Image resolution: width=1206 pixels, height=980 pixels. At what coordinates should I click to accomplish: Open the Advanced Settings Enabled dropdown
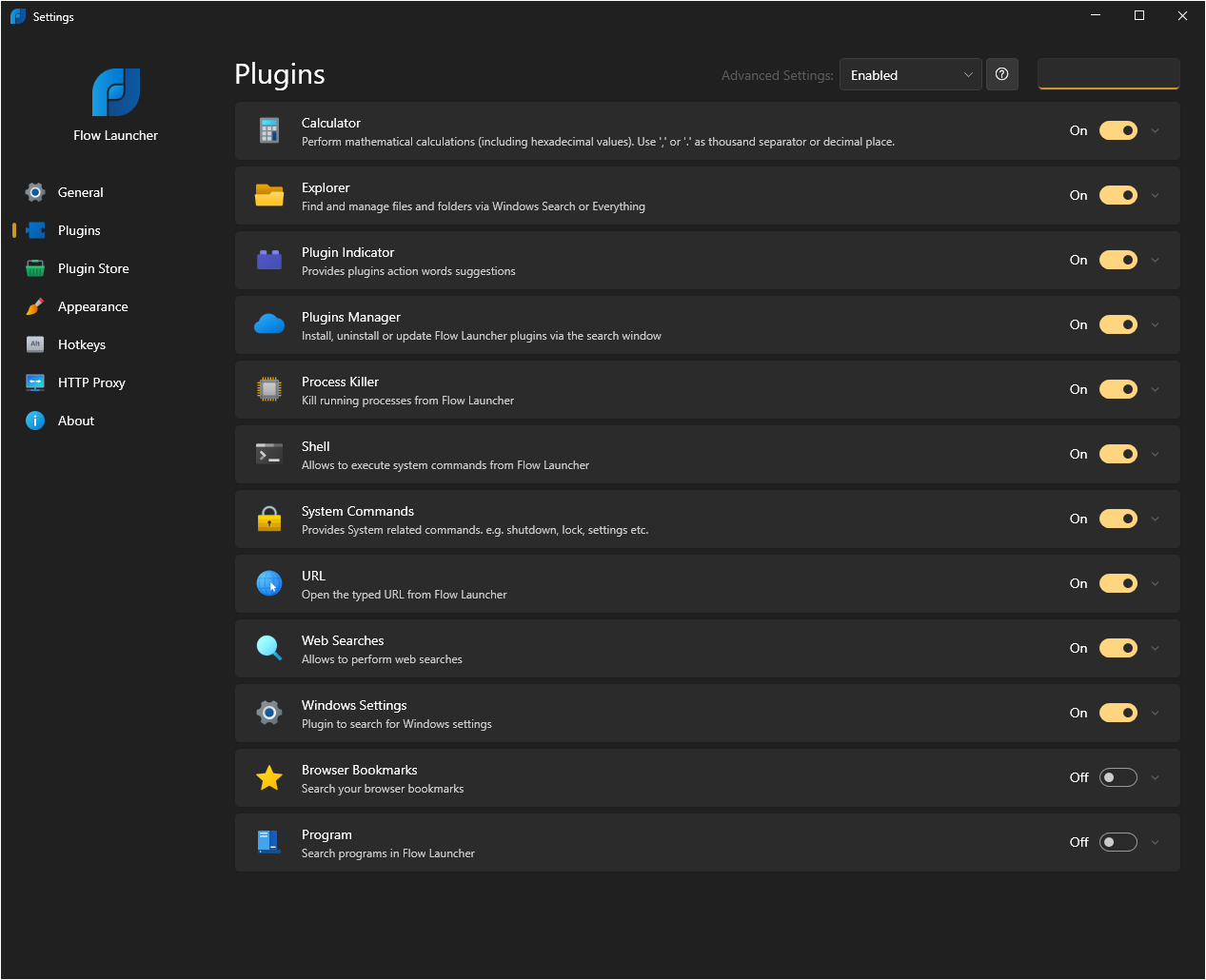click(x=911, y=75)
